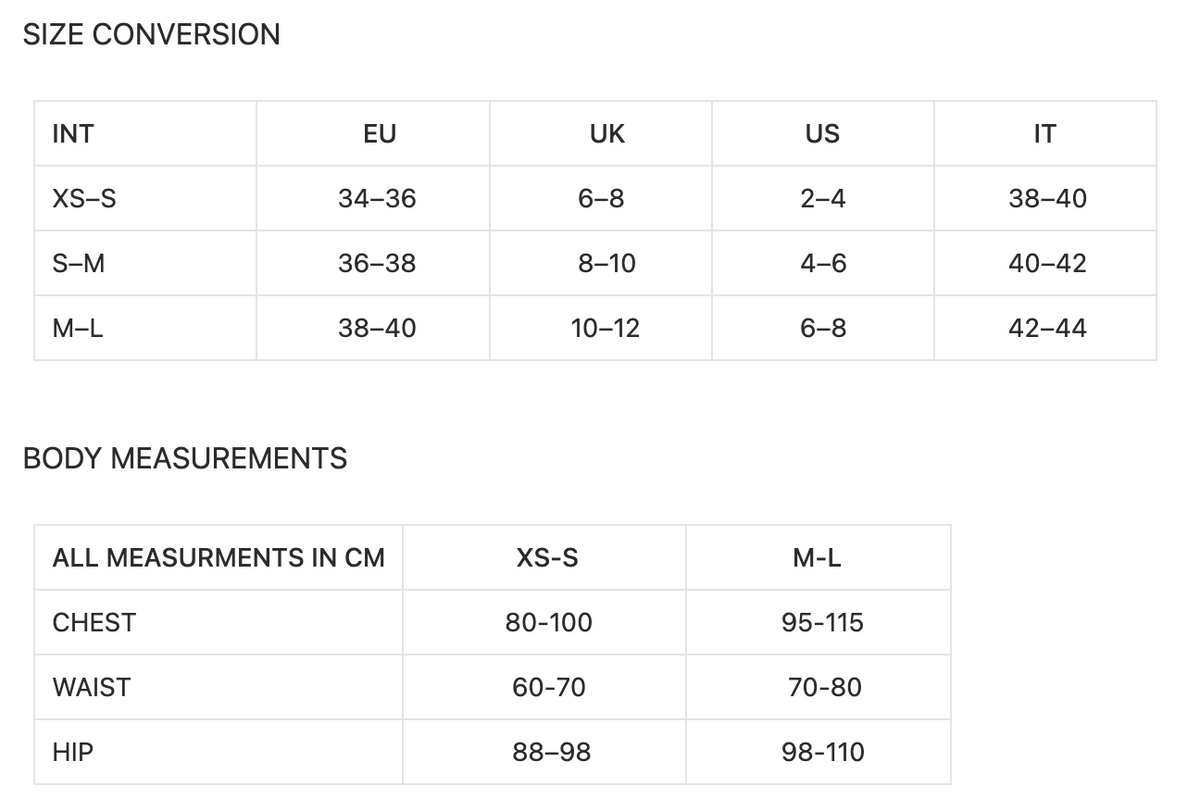
Task: Click the HIP row label
Action: click(x=73, y=753)
